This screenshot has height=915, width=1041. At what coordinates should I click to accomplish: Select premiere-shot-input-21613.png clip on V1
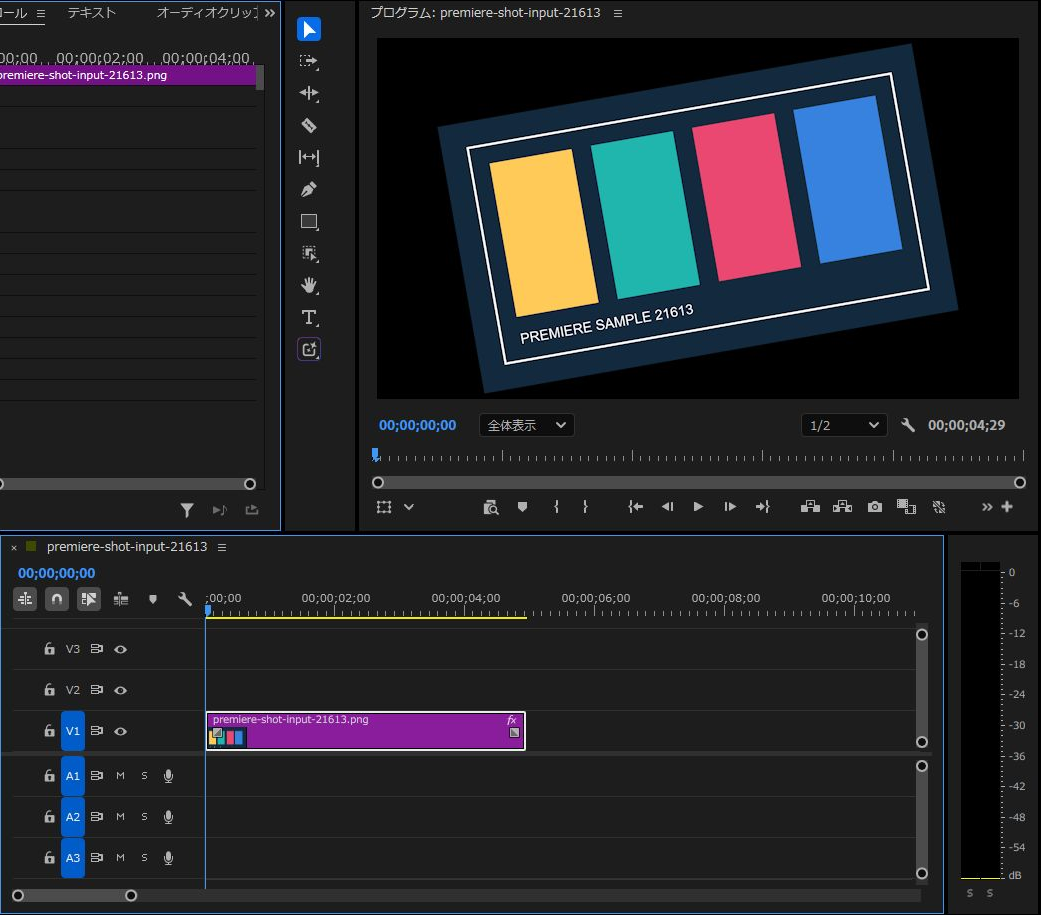coord(366,730)
